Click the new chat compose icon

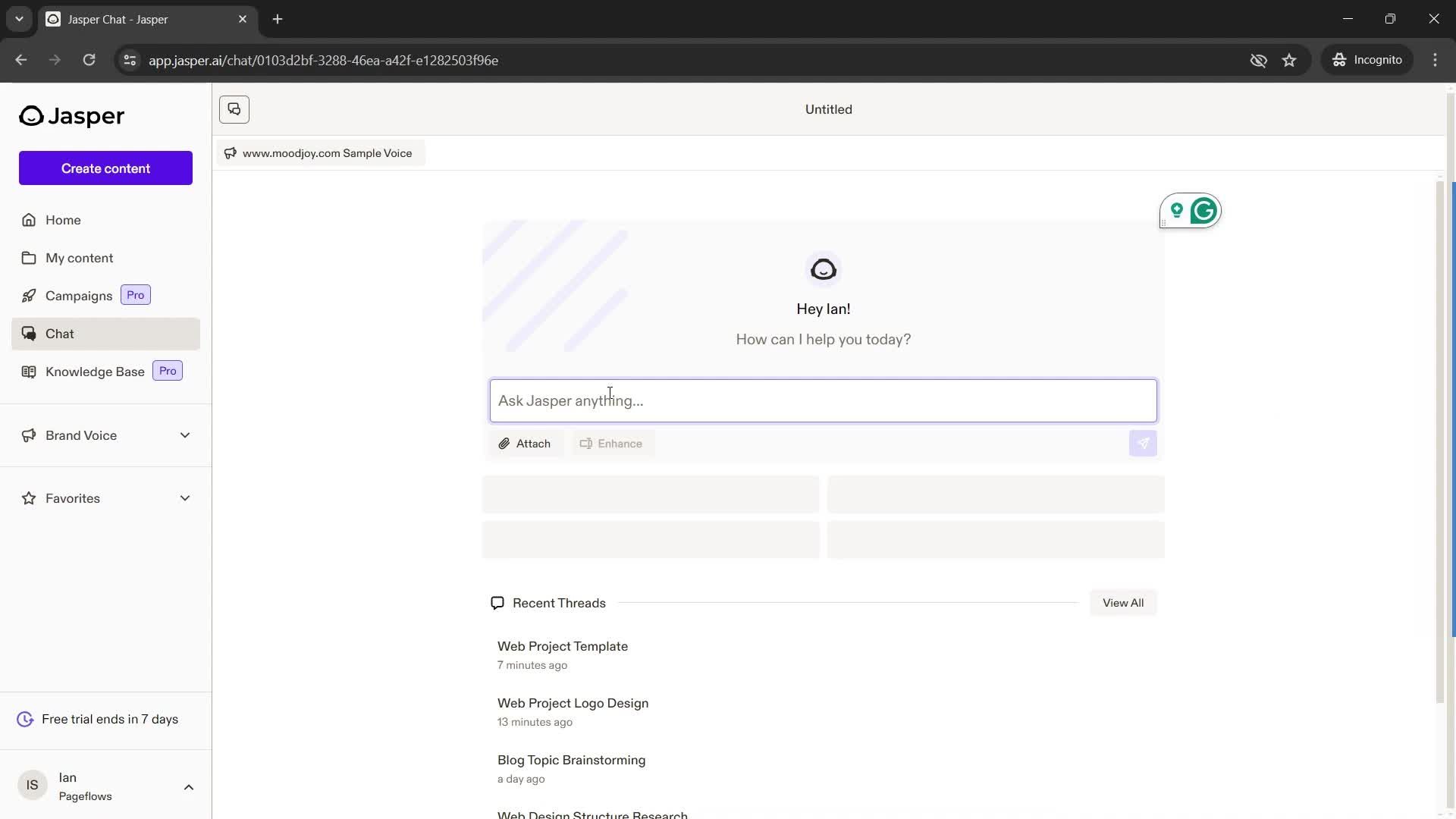[234, 109]
